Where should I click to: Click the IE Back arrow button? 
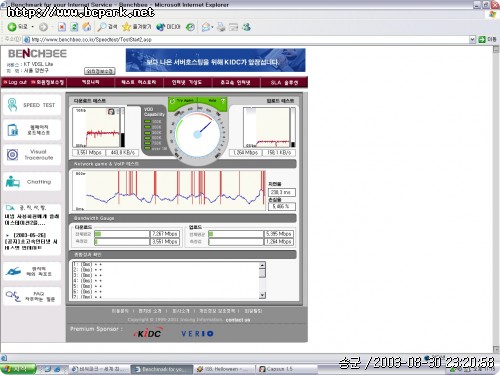12,27
